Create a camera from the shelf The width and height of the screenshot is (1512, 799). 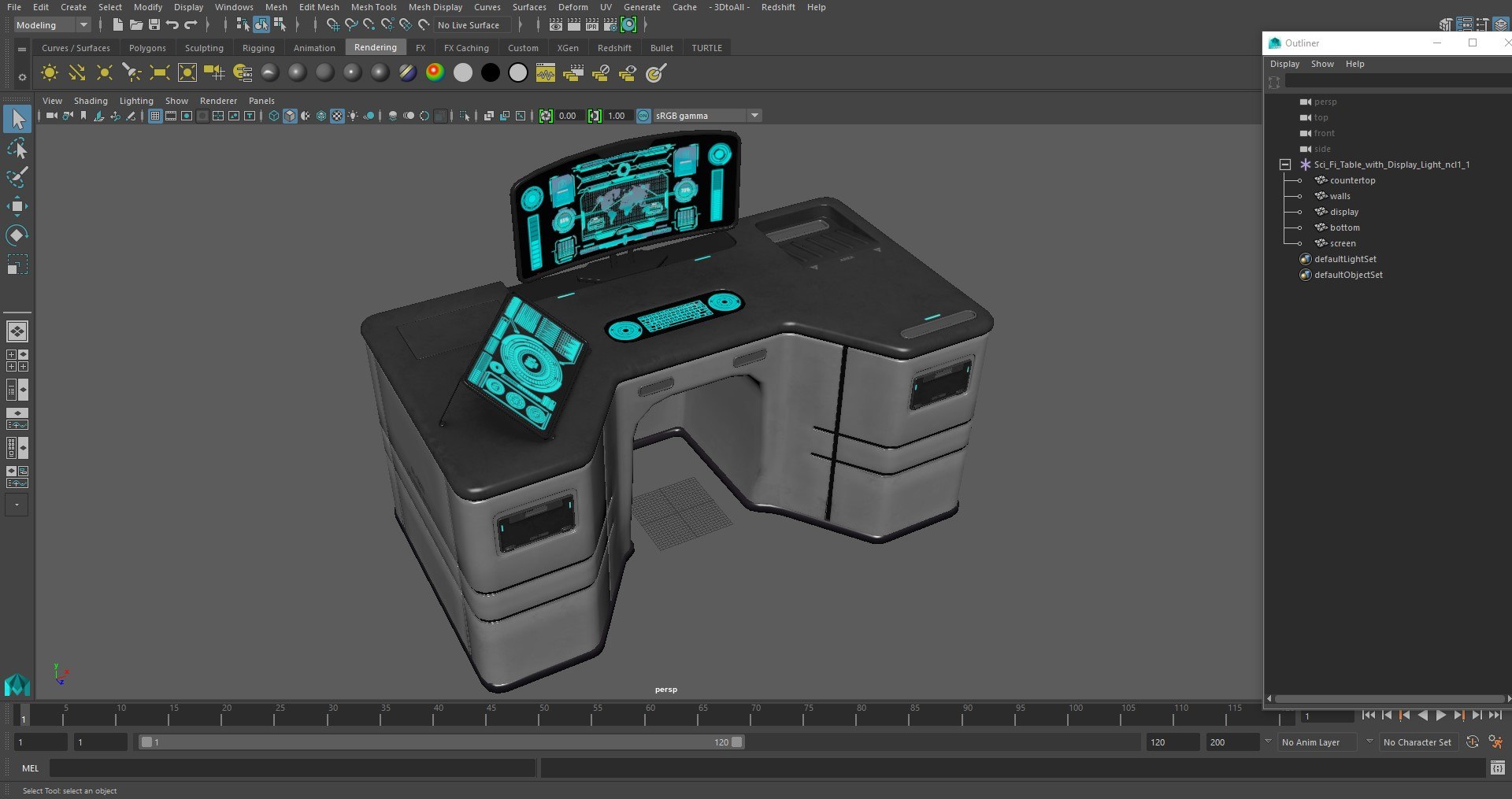pyautogui.click(x=214, y=73)
